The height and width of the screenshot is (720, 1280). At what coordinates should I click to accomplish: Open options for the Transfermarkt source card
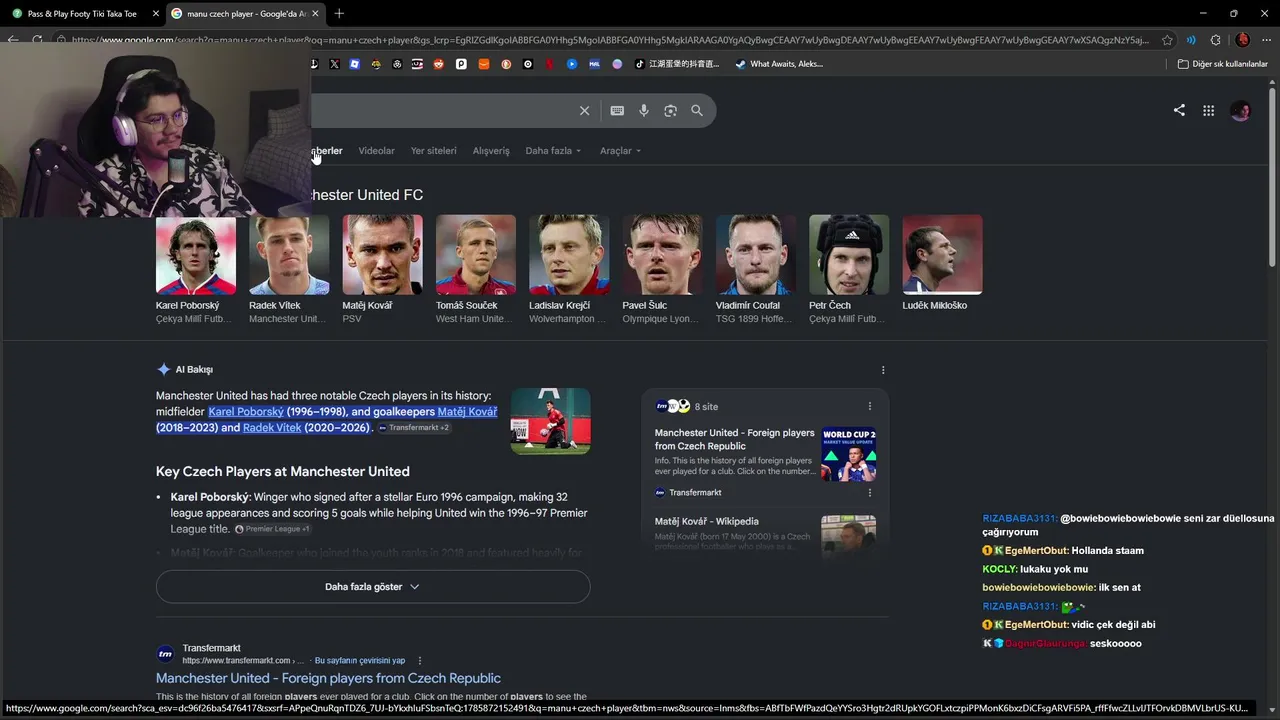870,493
